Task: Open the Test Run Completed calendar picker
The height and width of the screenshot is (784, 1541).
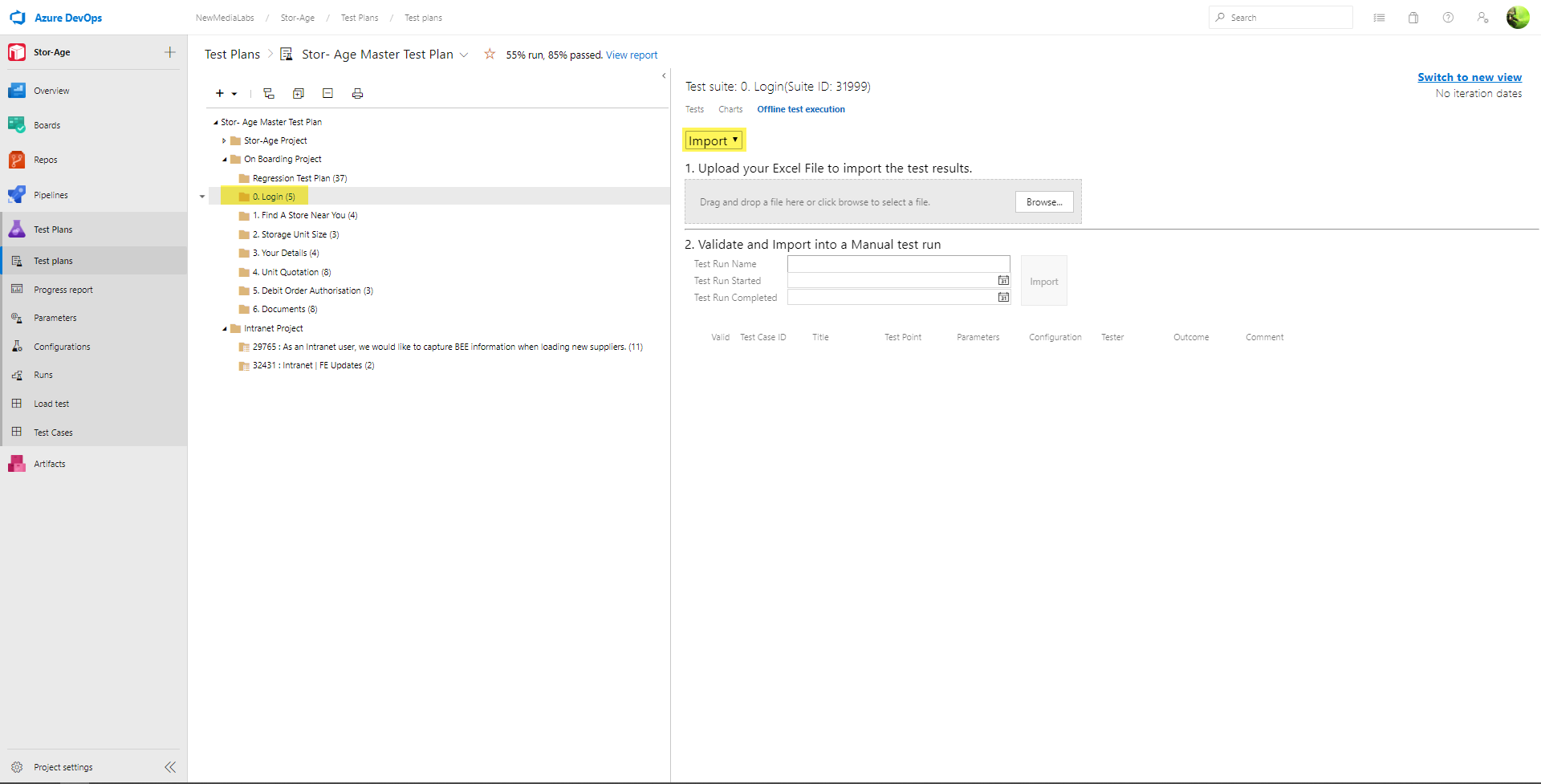Action: tap(1003, 297)
